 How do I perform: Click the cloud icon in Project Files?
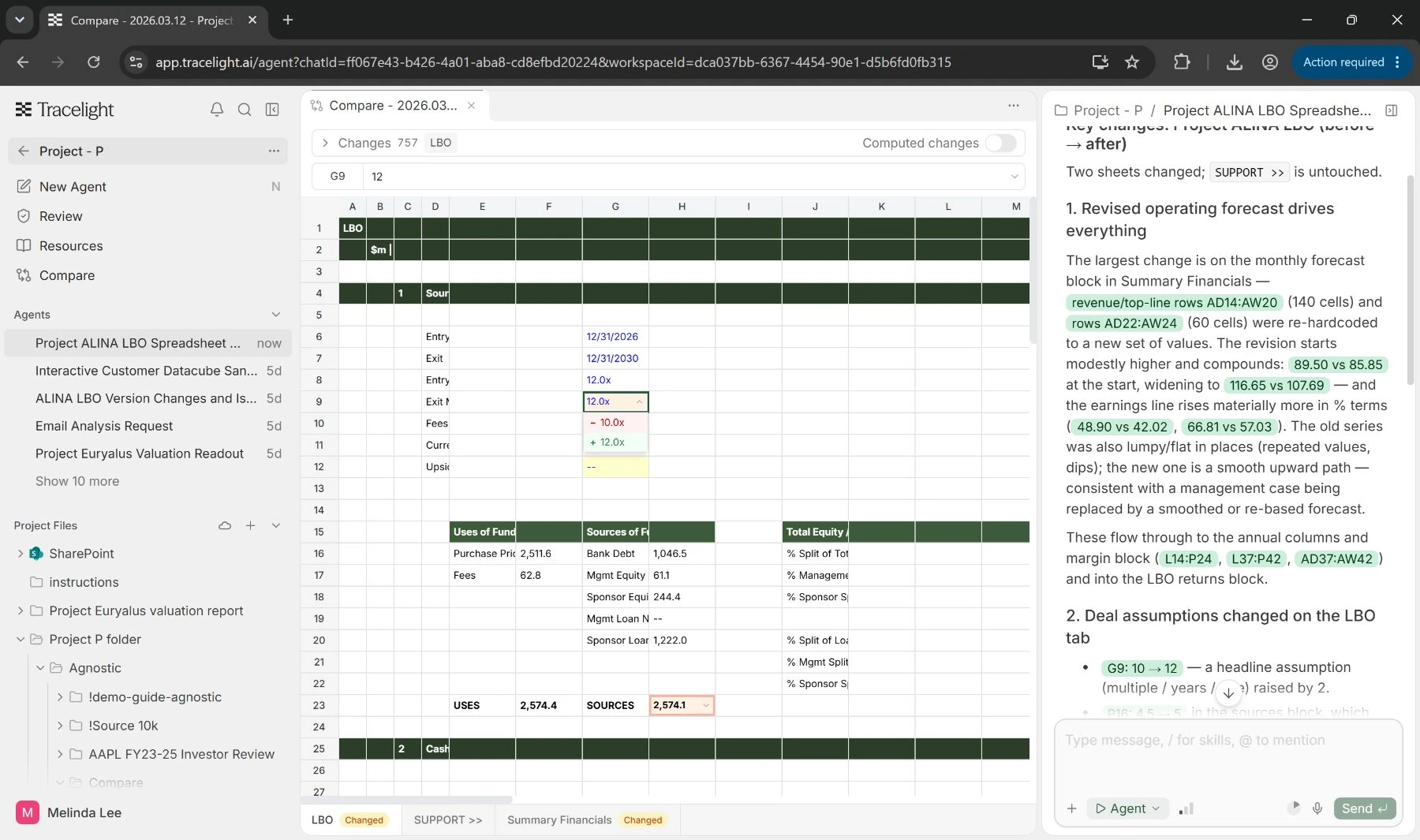pyautogui.click(x=225, y=525)
